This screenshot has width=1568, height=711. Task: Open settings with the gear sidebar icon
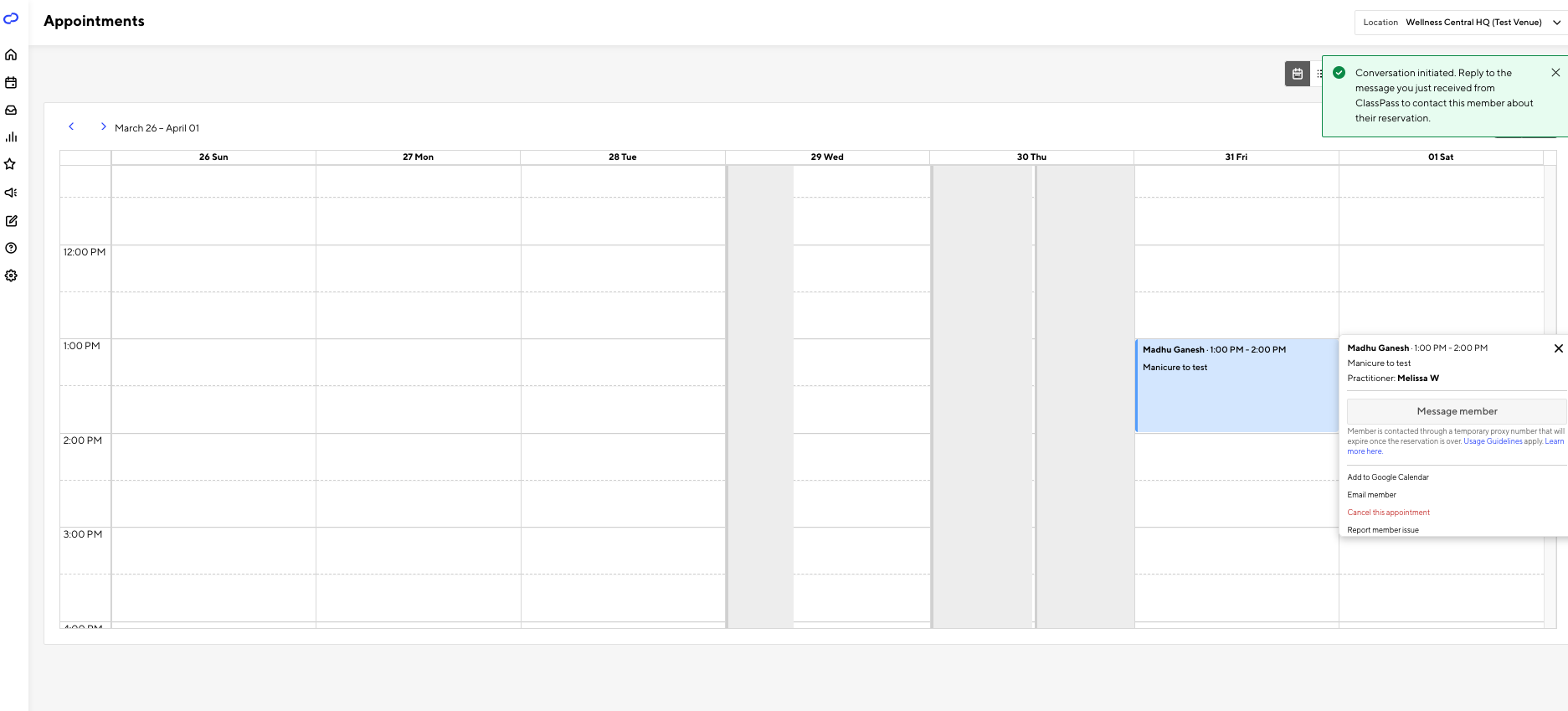[12, 276]
